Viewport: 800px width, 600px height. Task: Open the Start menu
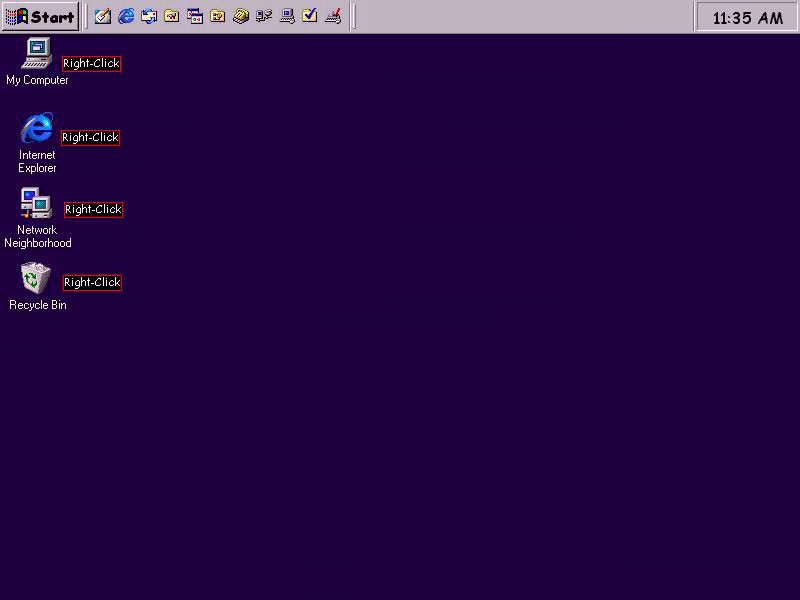click(x=40, y=16)
